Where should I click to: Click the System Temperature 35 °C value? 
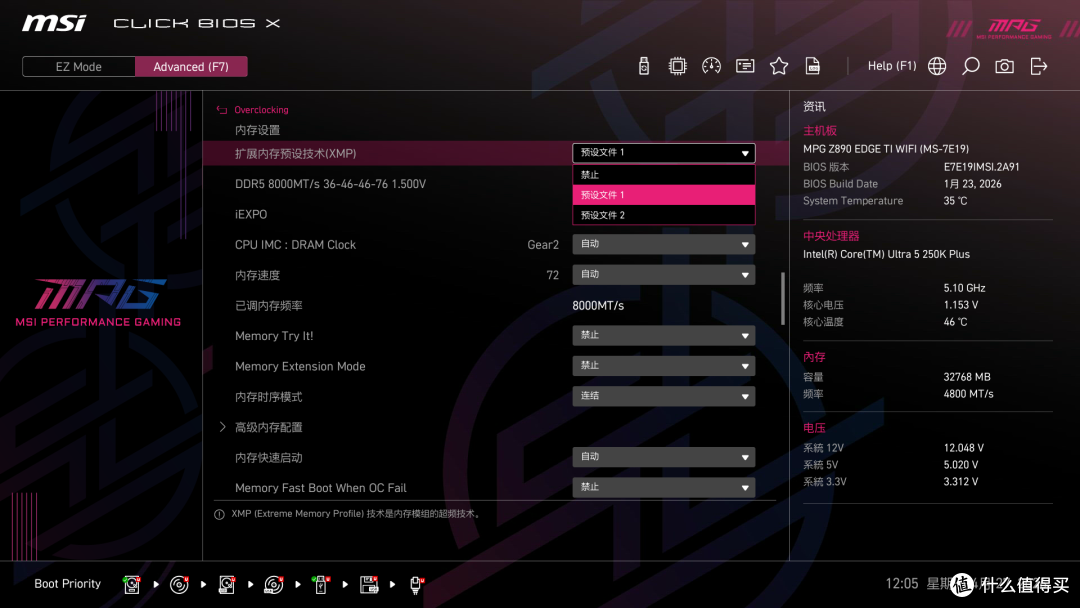(955, 201)
